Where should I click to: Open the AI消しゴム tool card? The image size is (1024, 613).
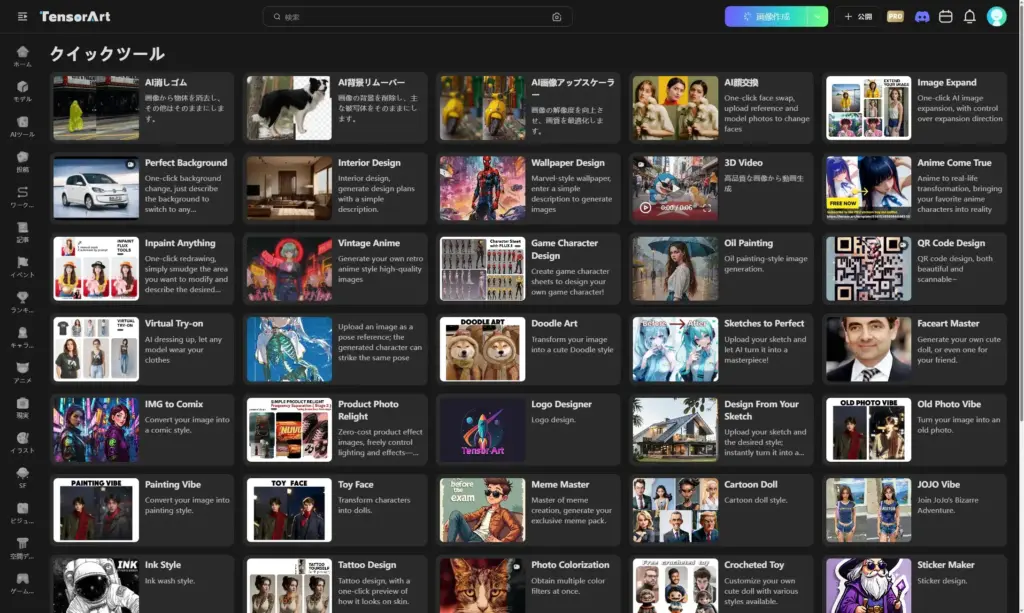pyautogui.click(x=142, y=108)
